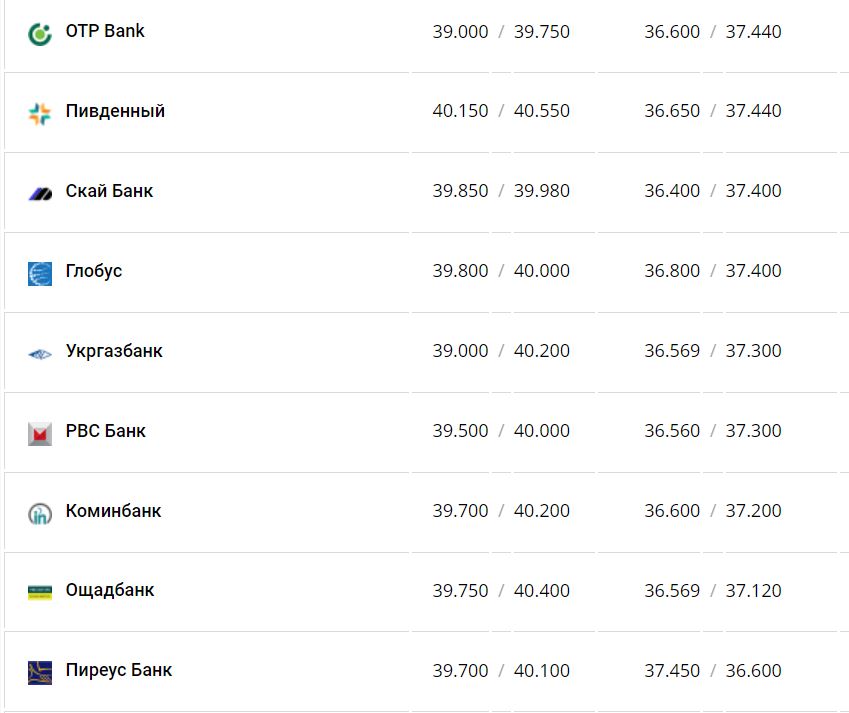Screen dimensions: 849x713
Task: Click the 37.450 / 36.600 rate for Пиреус Банк
Action: pyautogui.click(x=713, y=671)
